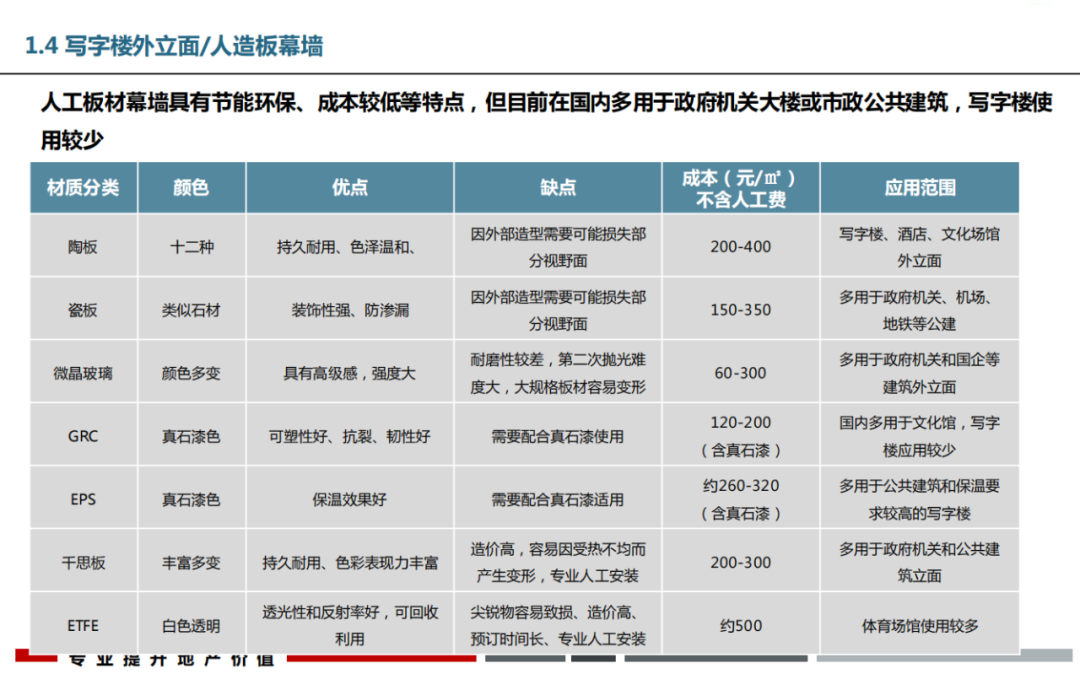Click the '真石漆色' cell in the EPS row
This screenshot has height=674, width=1080.
click(191, 498)
